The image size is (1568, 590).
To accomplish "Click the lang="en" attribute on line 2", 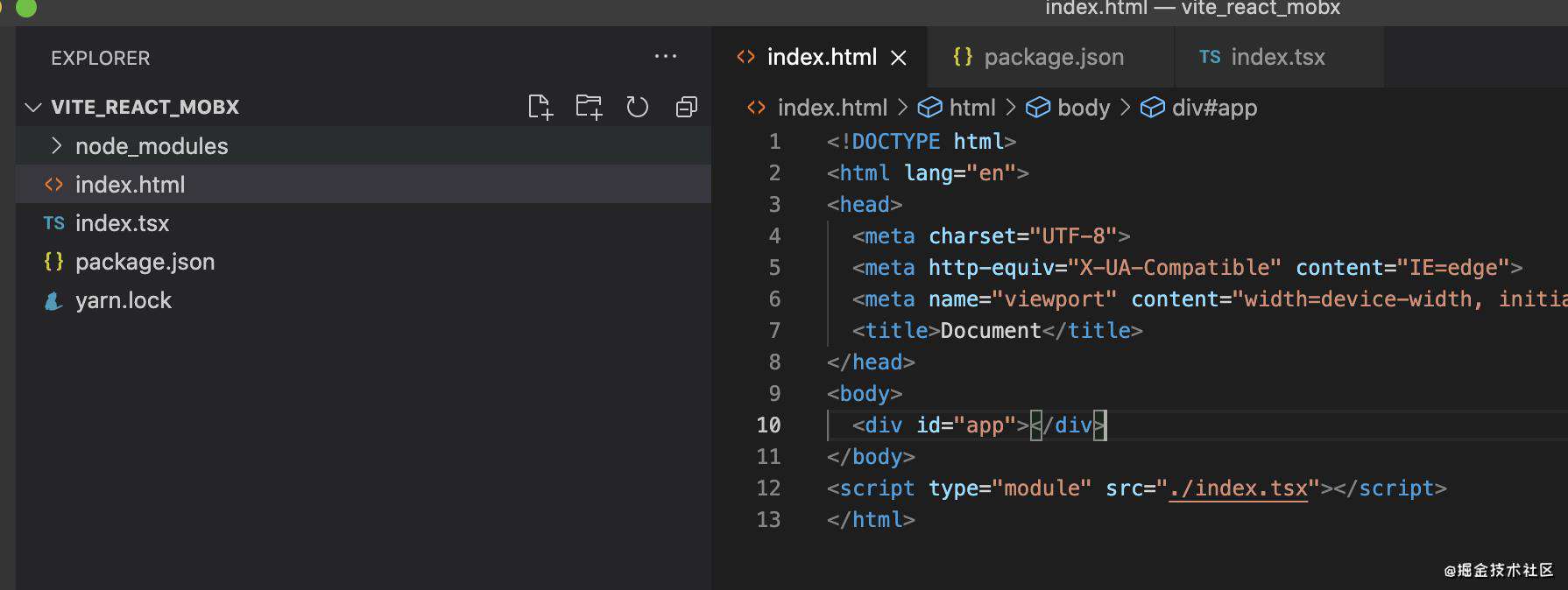I will [960, 173].
